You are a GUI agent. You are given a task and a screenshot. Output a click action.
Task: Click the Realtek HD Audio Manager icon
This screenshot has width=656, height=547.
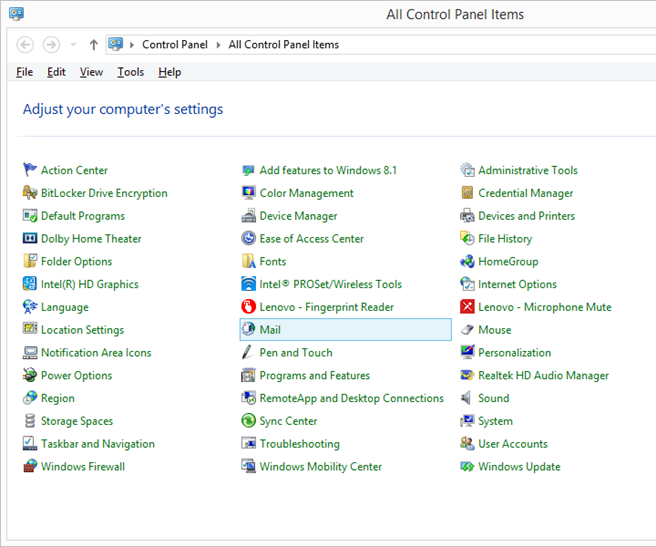(467, 376)
